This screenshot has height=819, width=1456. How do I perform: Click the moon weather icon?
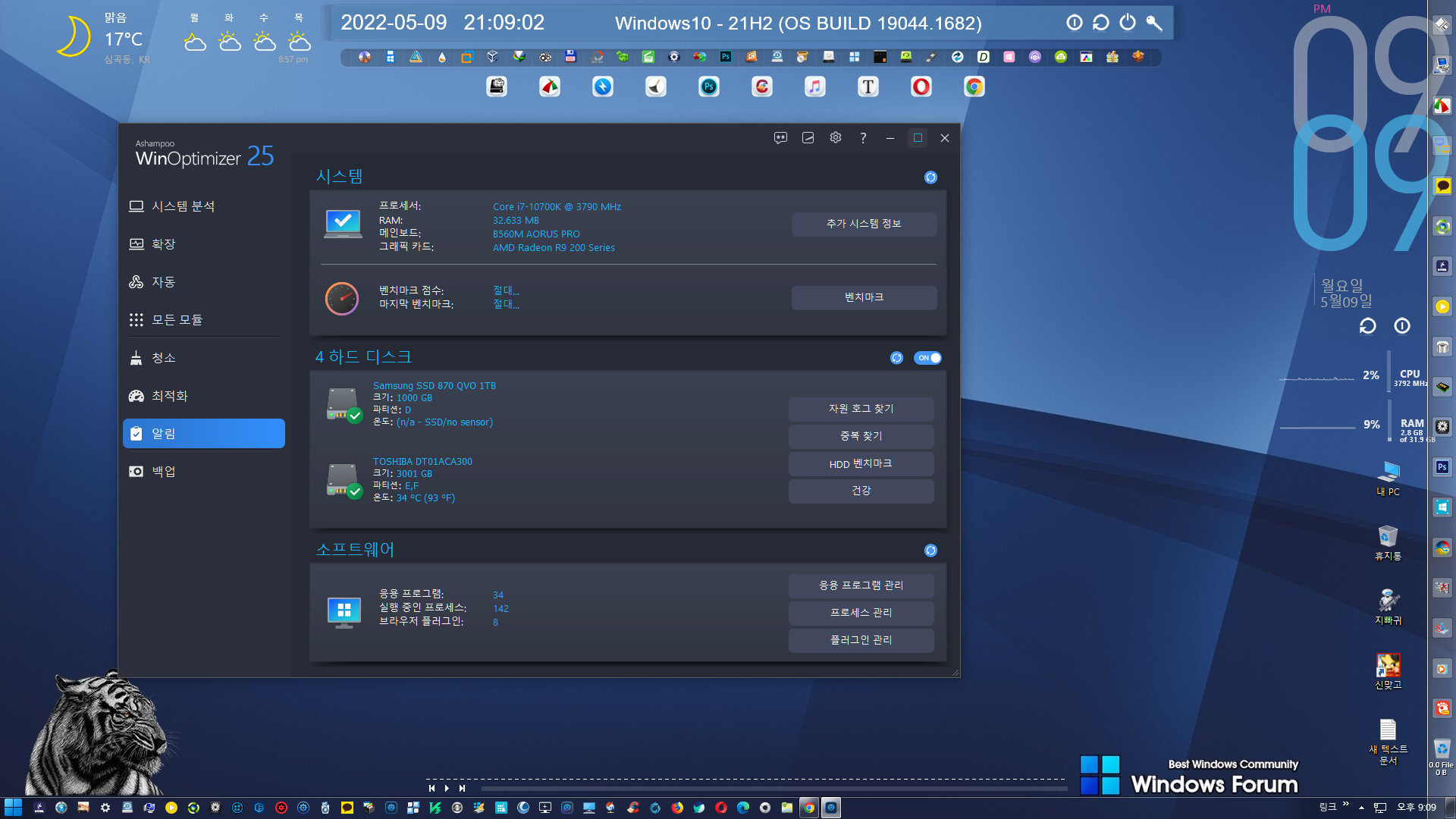coord(74,36)
